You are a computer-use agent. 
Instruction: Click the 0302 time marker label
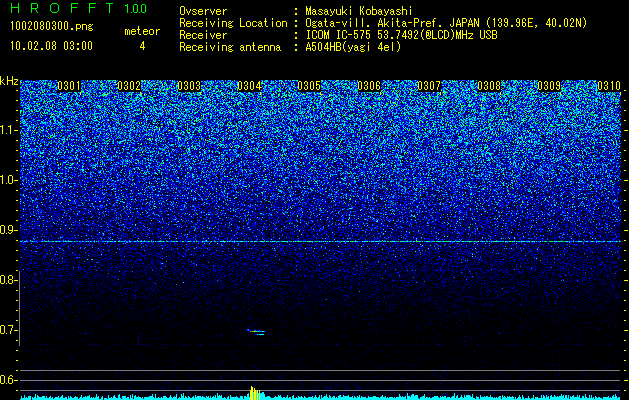click(129, 86)
